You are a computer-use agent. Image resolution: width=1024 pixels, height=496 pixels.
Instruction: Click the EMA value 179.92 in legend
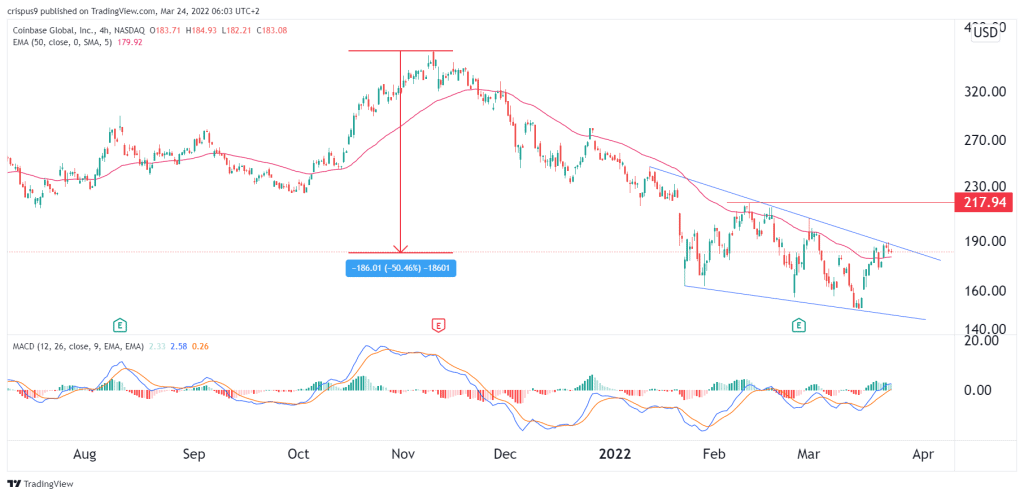(129, 42)
